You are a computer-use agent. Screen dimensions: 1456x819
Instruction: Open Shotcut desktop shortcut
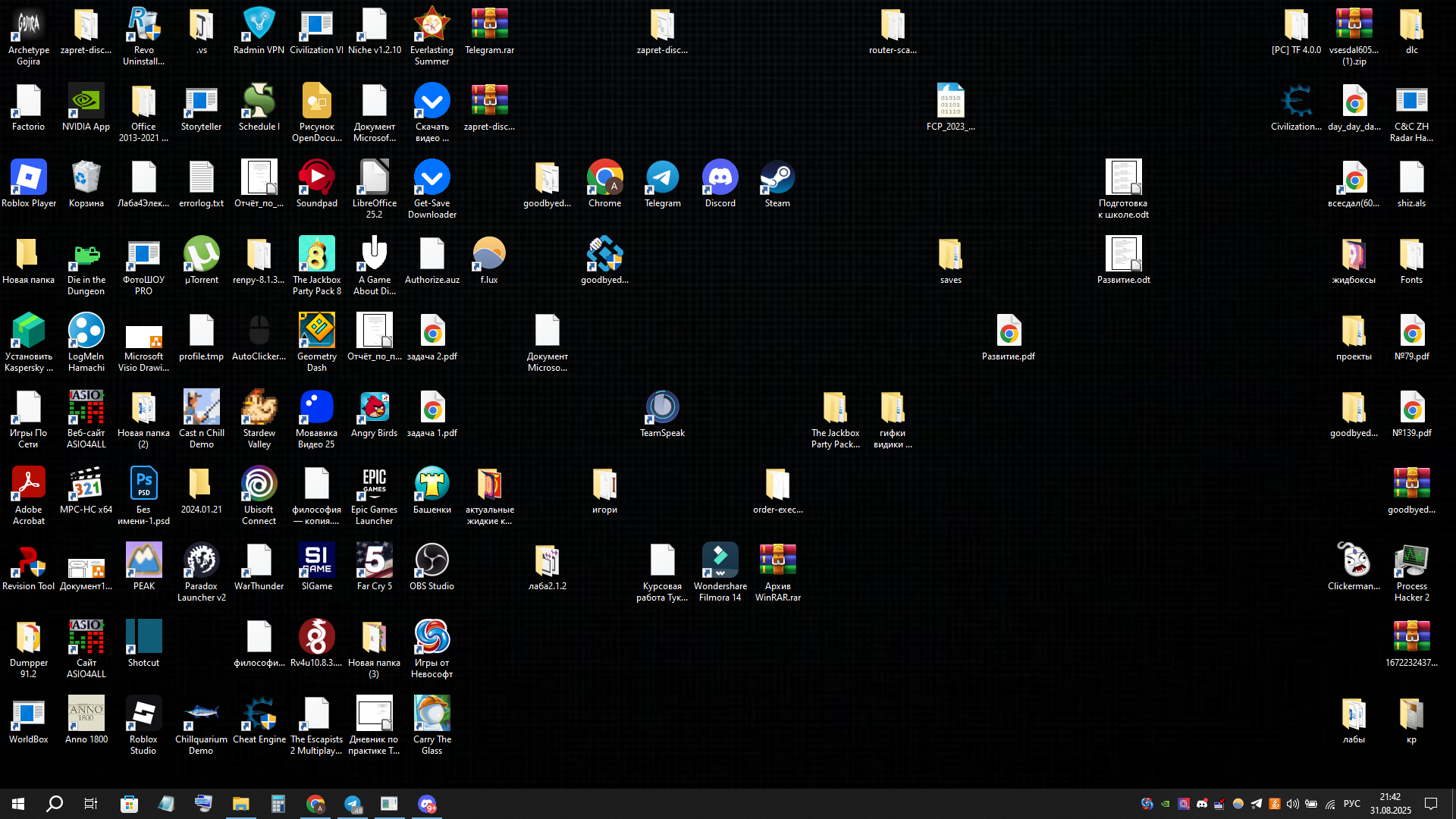[x=144, y=644]
